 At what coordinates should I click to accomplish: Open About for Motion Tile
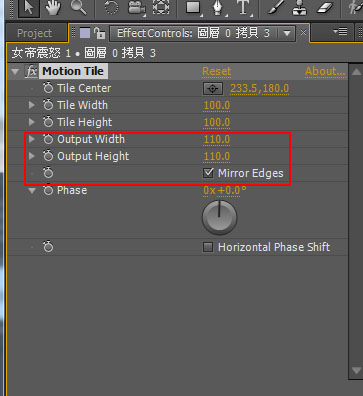[x=325, y=71]
